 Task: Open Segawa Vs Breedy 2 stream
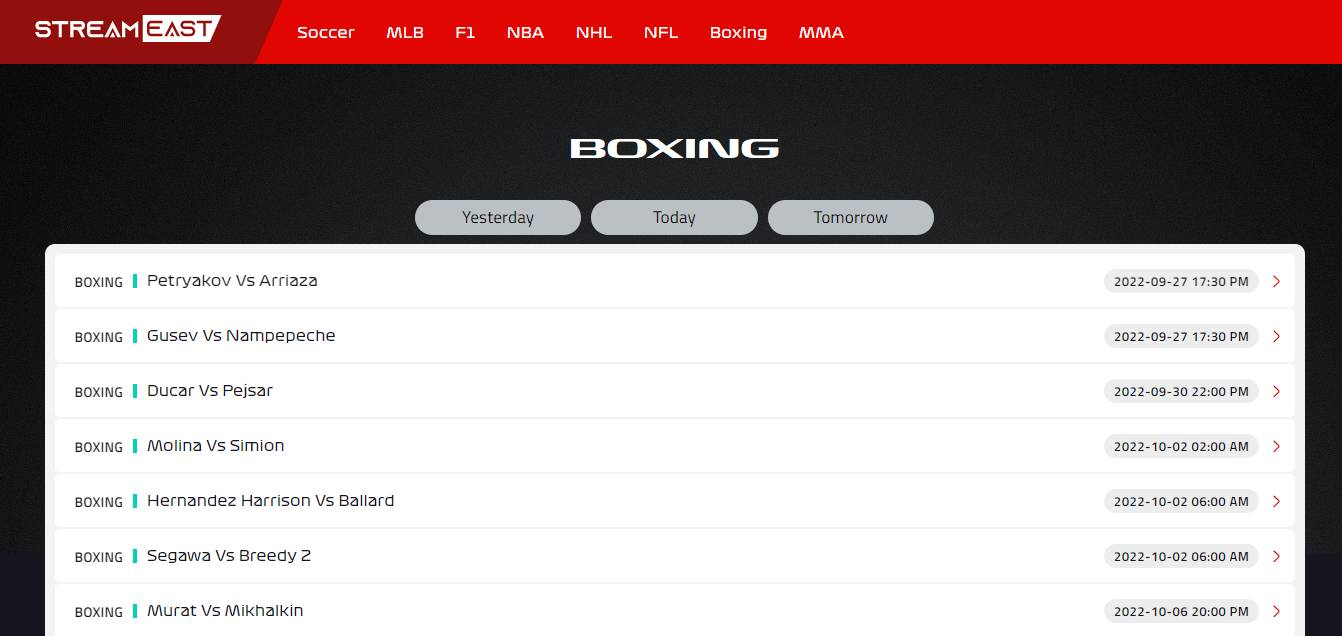pyautogui.click(x=674, y=556)
